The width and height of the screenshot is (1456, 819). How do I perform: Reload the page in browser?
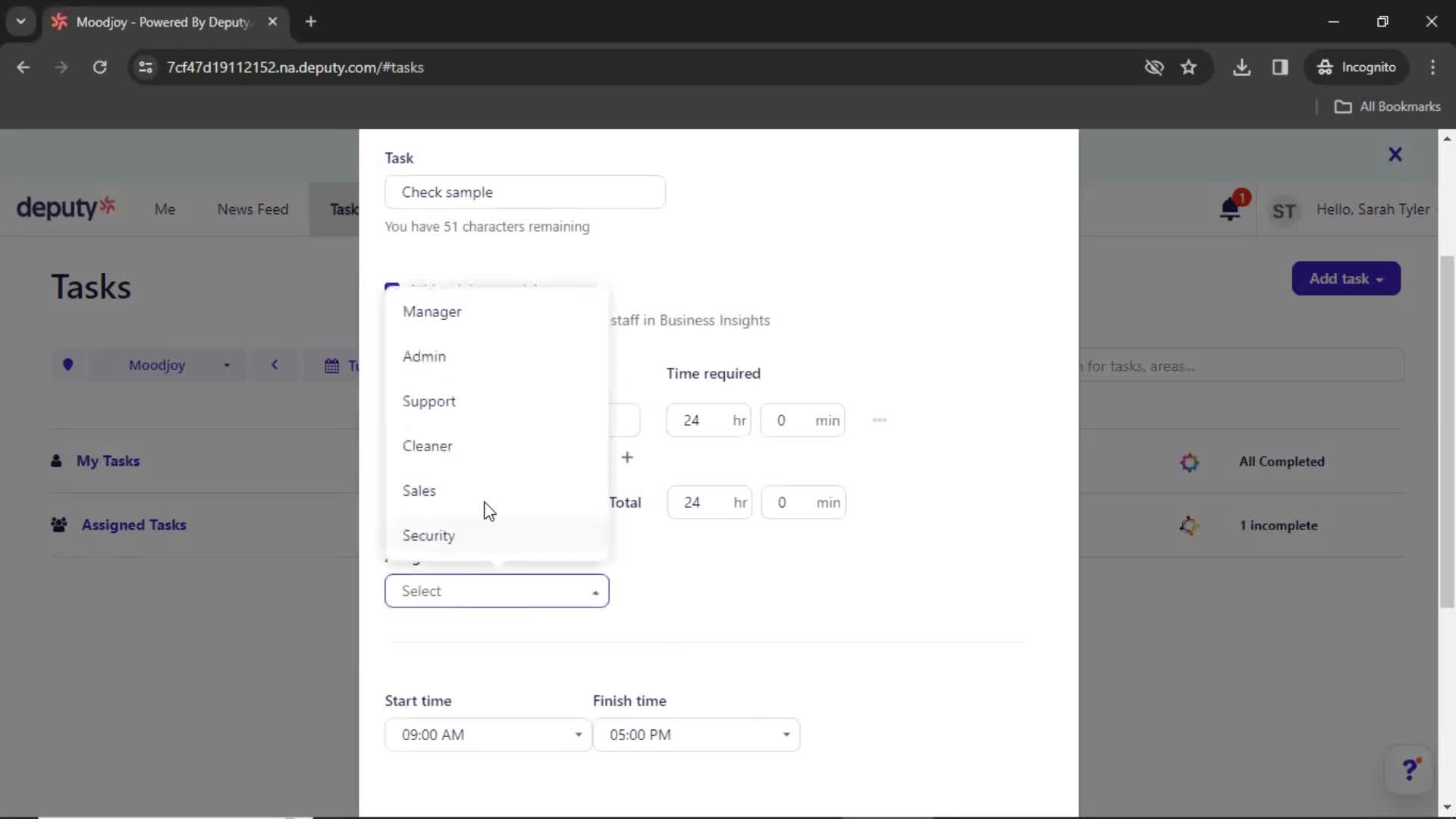(99, 67)
